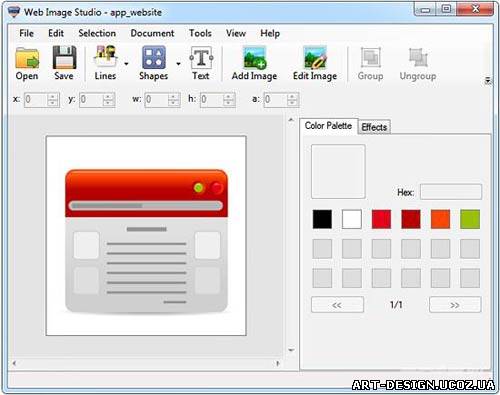The image size is (500, 395).
Task: Click the green circle in the canvas image
Action: (199, 188)
